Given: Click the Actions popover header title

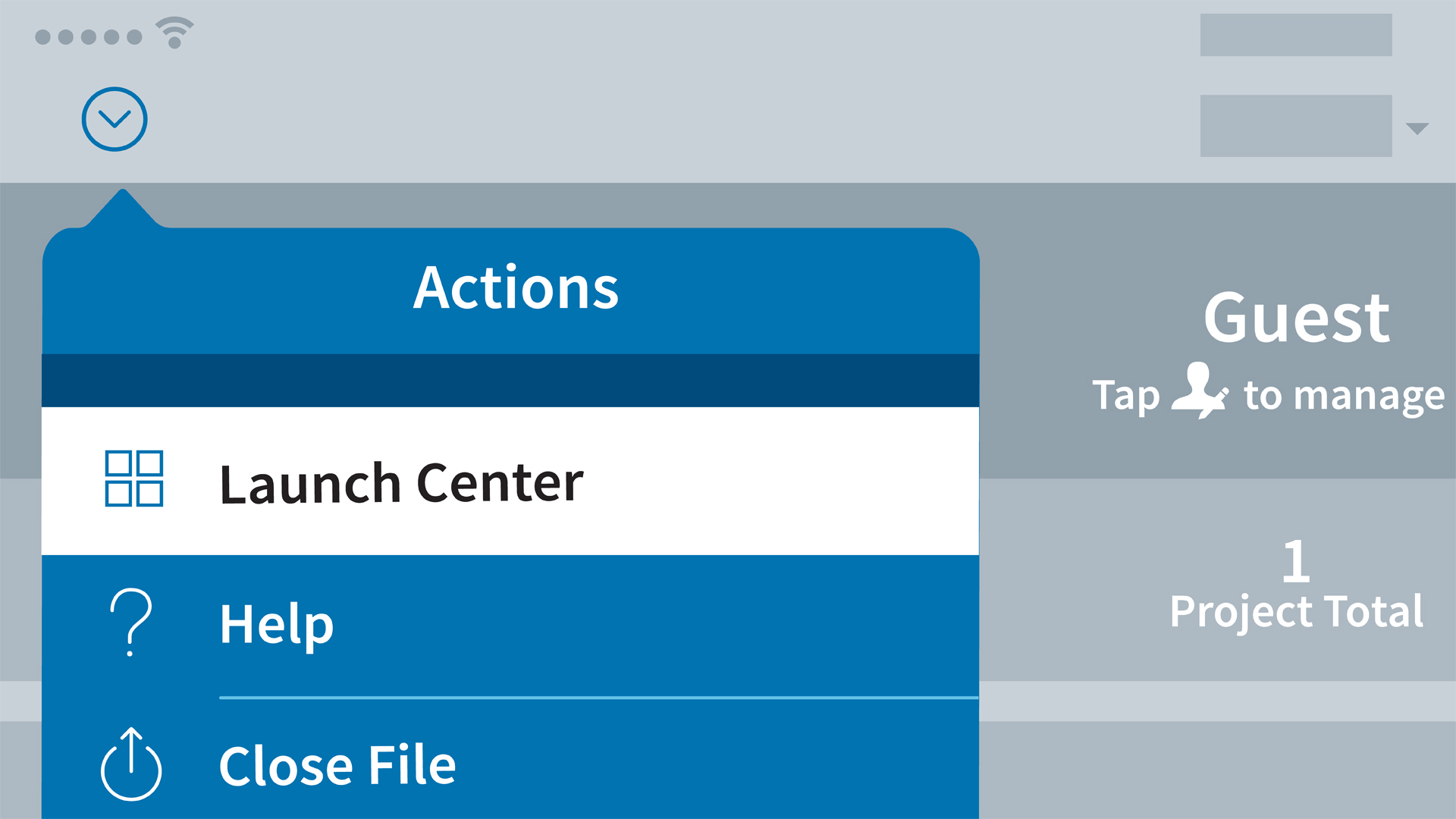Looking at the screenshot, I should click(516, 288).
